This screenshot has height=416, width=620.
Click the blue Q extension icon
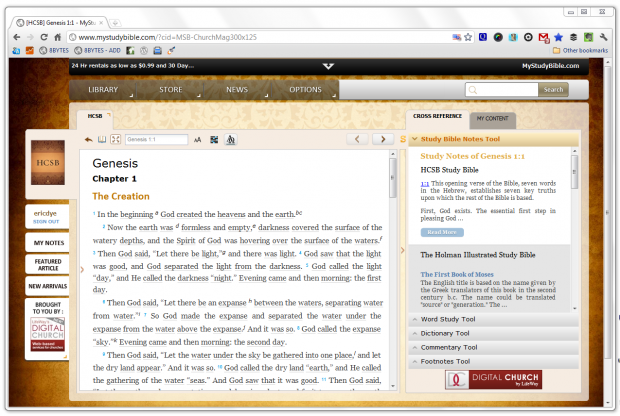(x=483, y=37)
